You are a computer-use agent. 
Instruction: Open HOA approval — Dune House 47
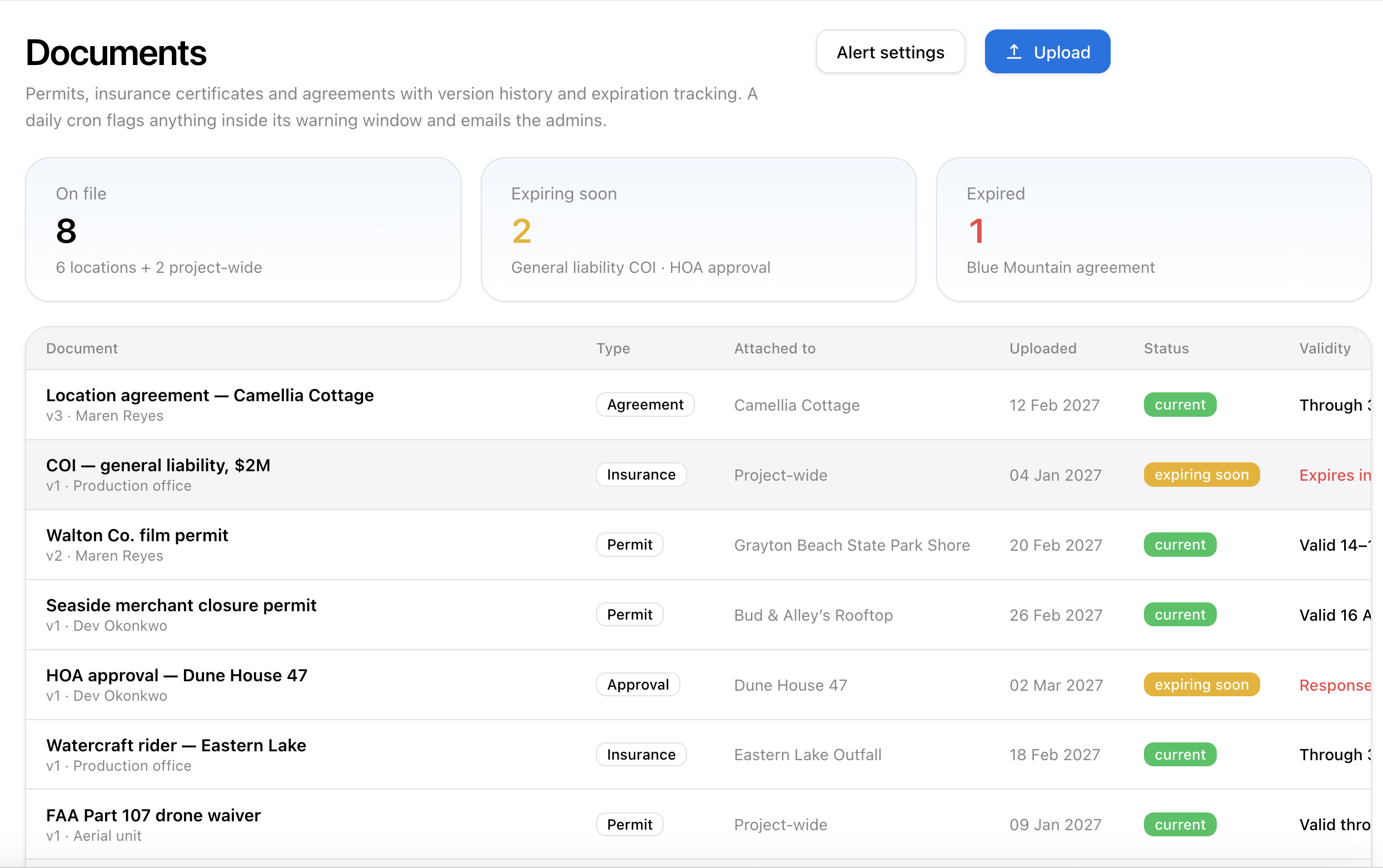coord(177,675)
